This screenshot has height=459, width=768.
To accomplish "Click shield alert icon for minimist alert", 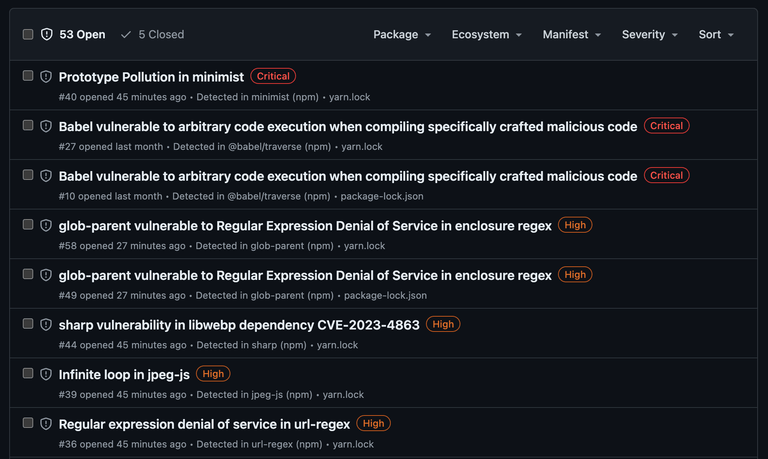I will click(x=46, y=76).
